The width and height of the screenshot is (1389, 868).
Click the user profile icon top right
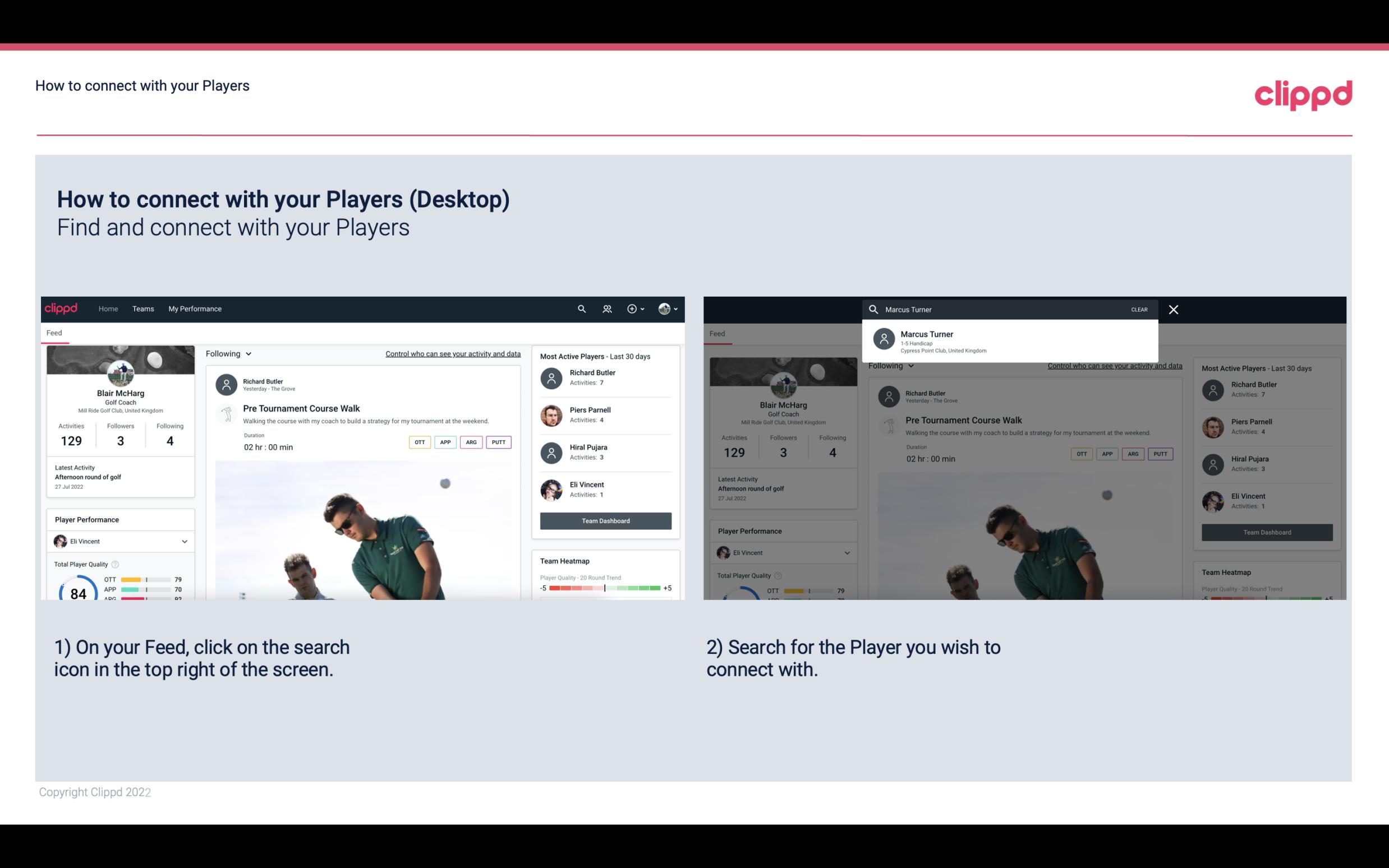point(664,309)
